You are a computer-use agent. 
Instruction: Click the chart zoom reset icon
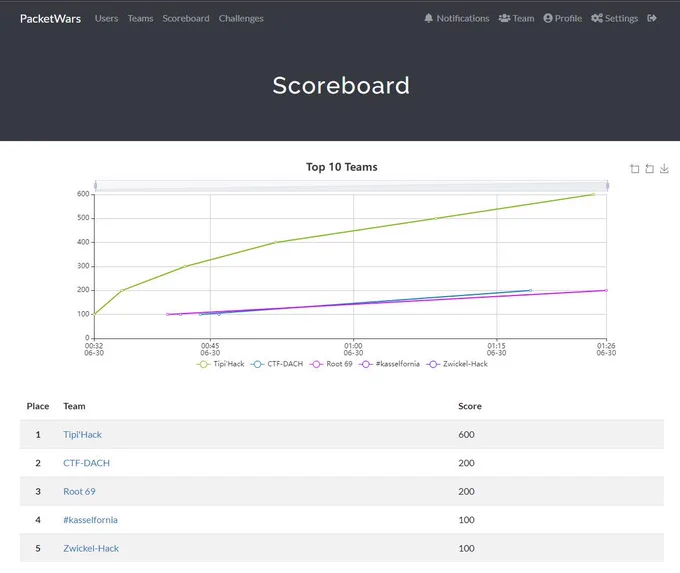click(x=649, y=169)
